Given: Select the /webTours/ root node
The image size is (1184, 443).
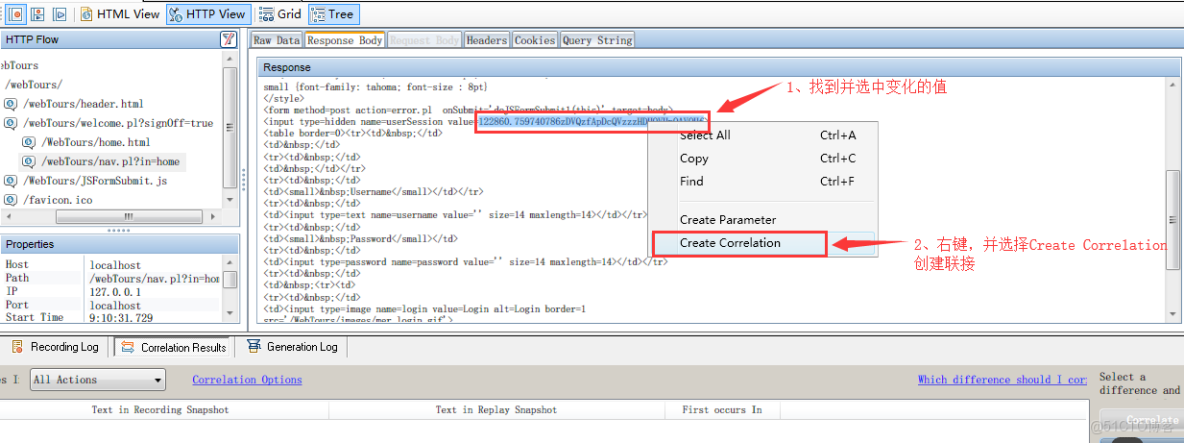Looking at the screenshot, I should pyautogui.click(x=34, y=85).
